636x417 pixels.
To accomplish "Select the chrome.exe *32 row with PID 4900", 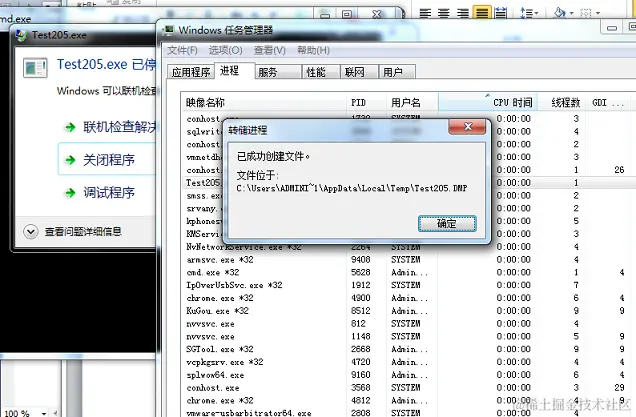I will point(406,298).
